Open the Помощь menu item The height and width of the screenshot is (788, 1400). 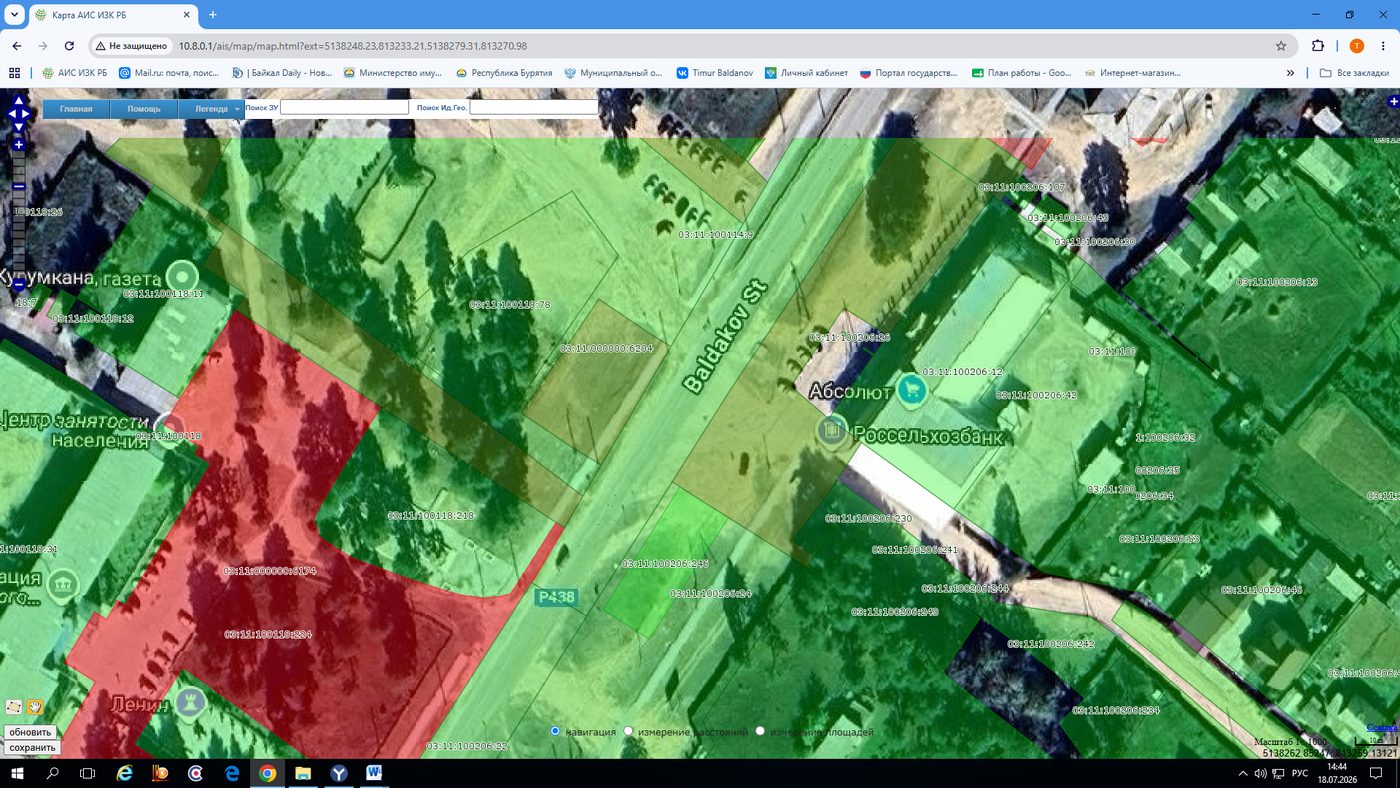(x=144, y=109)
